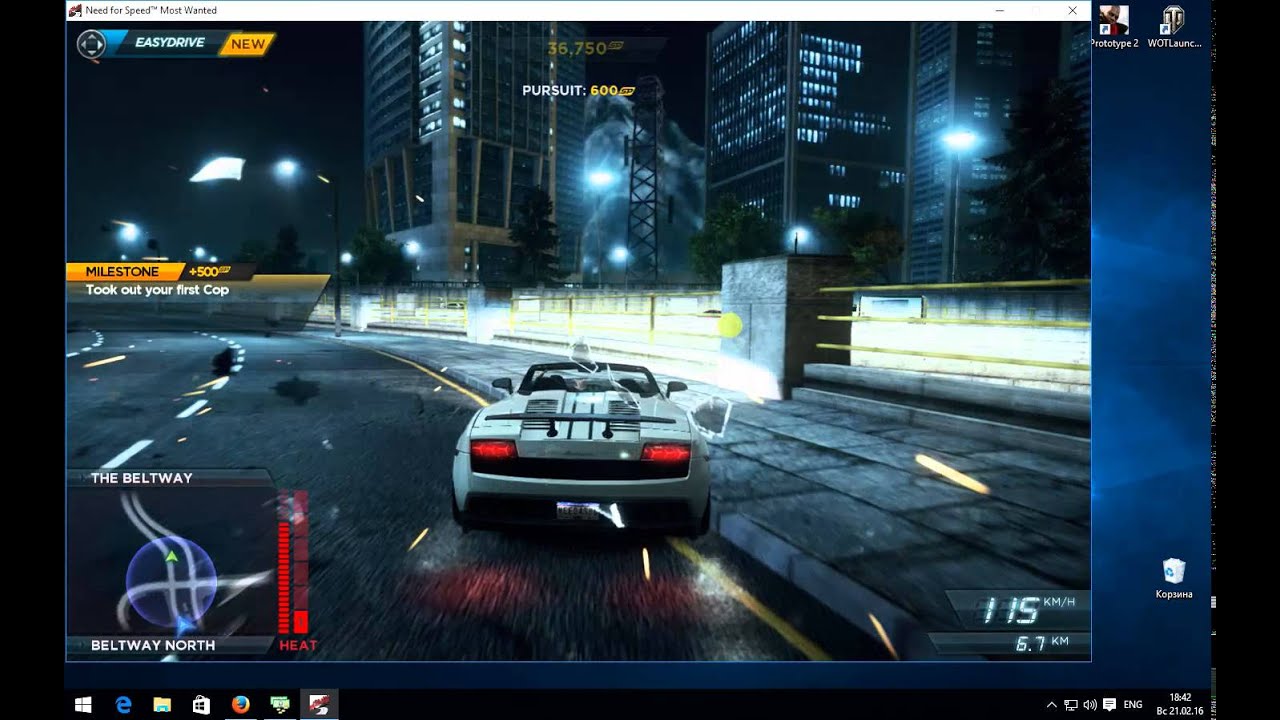
Task: Open the Action Center notifications icon
Action: (x=1108, y=704)
